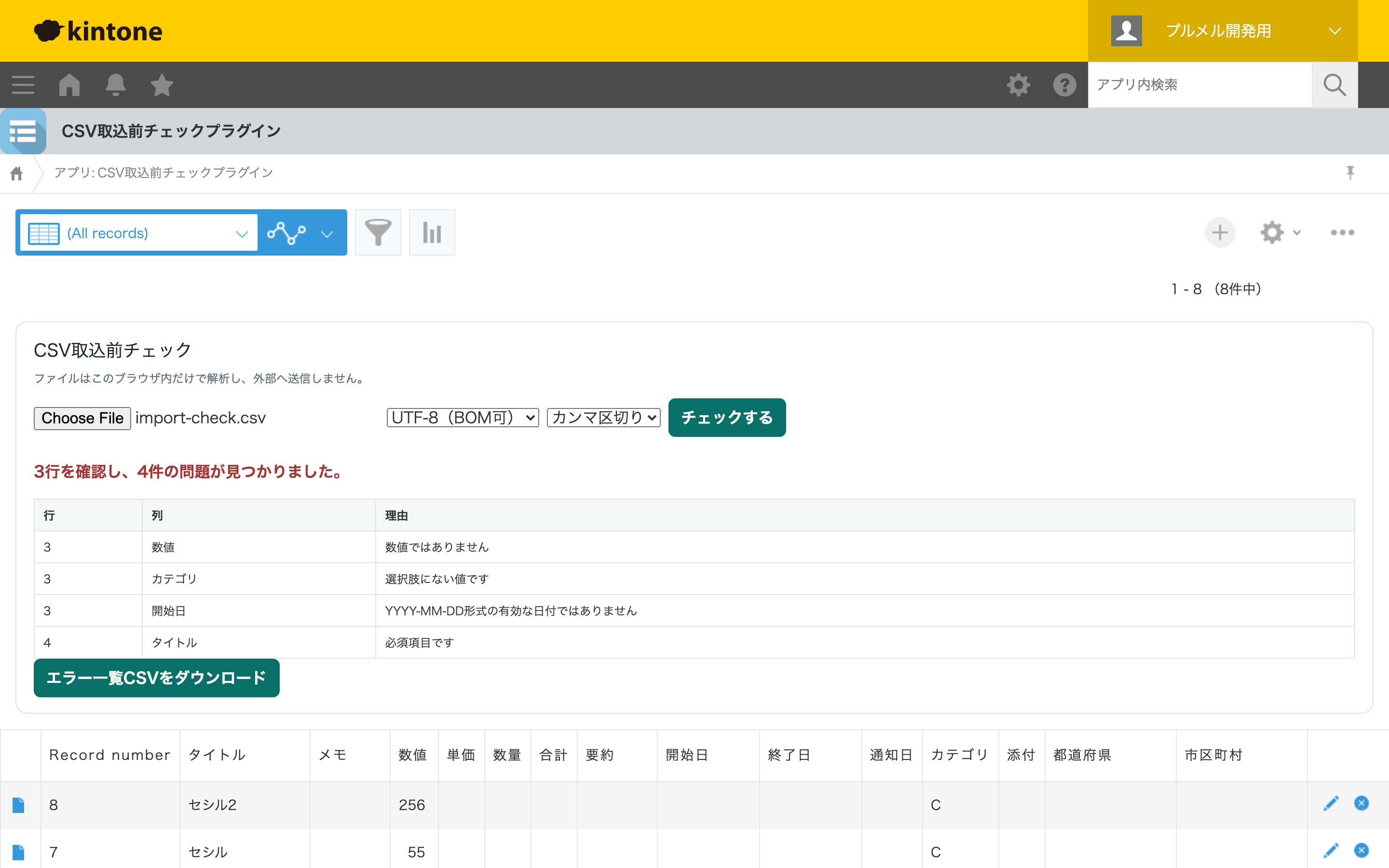Expand the chevron beside app settings gear

[x=1296, y=232]
